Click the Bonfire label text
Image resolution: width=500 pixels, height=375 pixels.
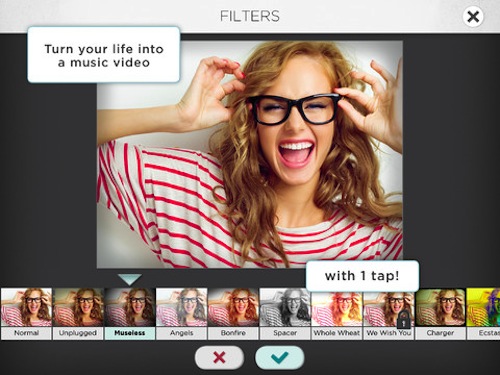(233, 333)
